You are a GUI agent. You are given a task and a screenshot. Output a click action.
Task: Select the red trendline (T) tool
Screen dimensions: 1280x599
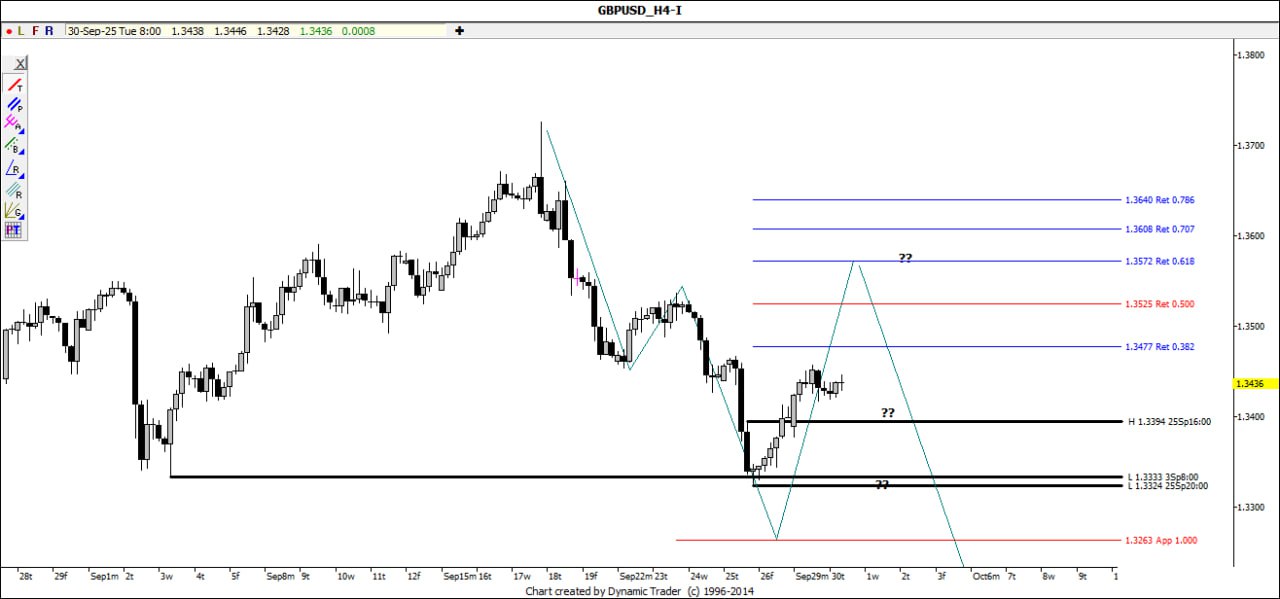[x=14, y=85]
